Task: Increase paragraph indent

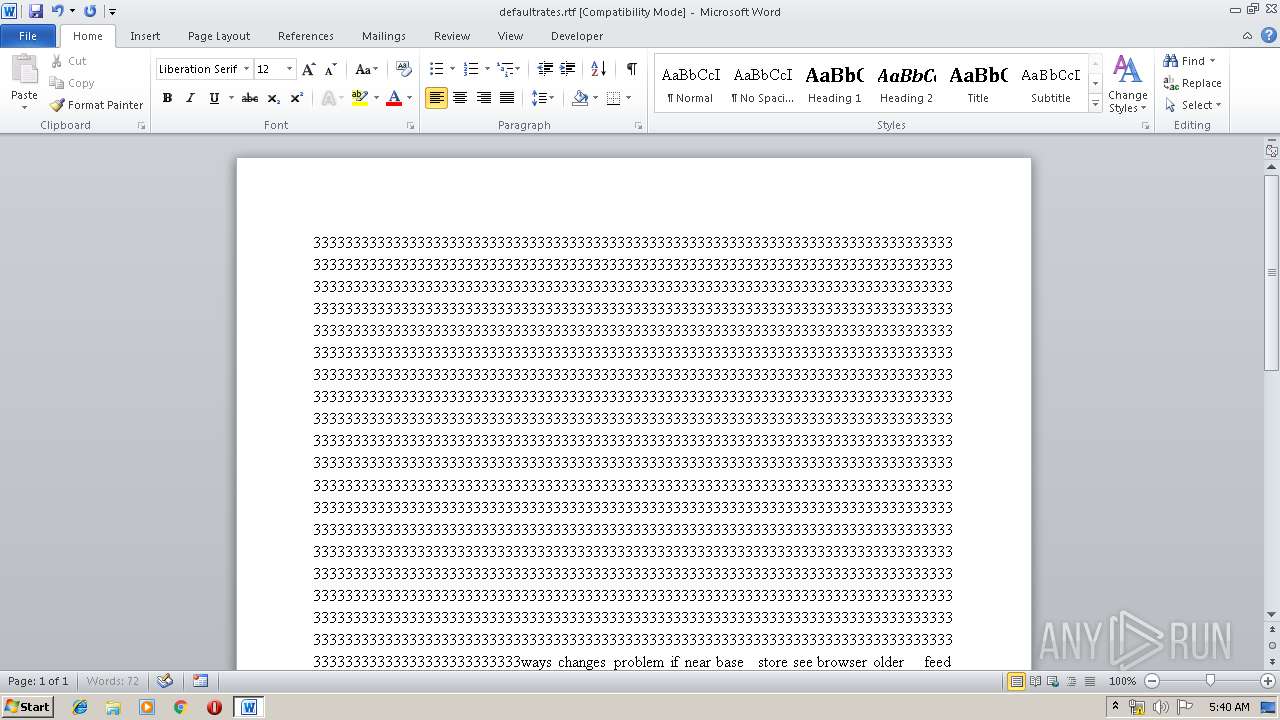Action: 568,69
